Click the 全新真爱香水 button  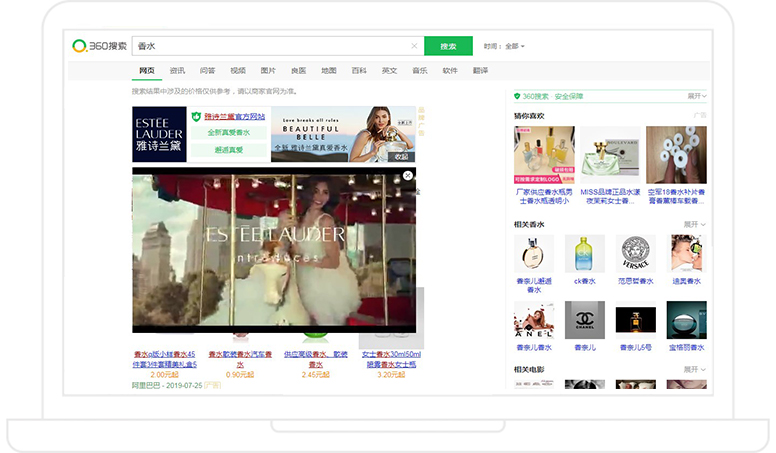[229, 133]
